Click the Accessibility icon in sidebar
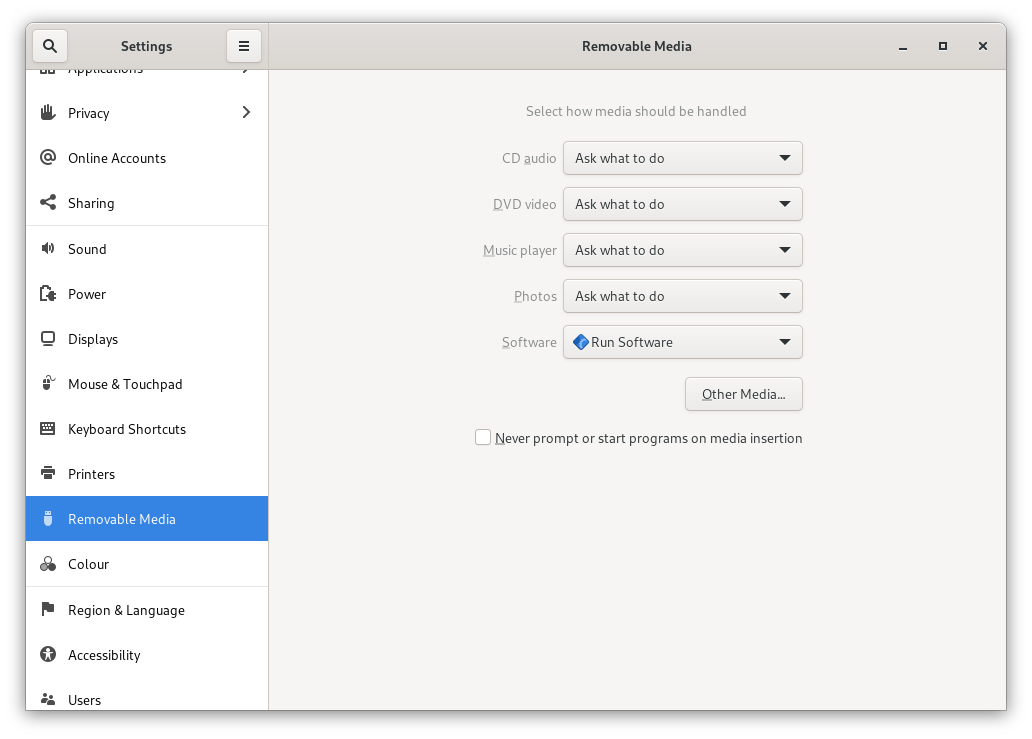Screen dimensions: 1032x739 pyautogui.click(x=47, y=655)
